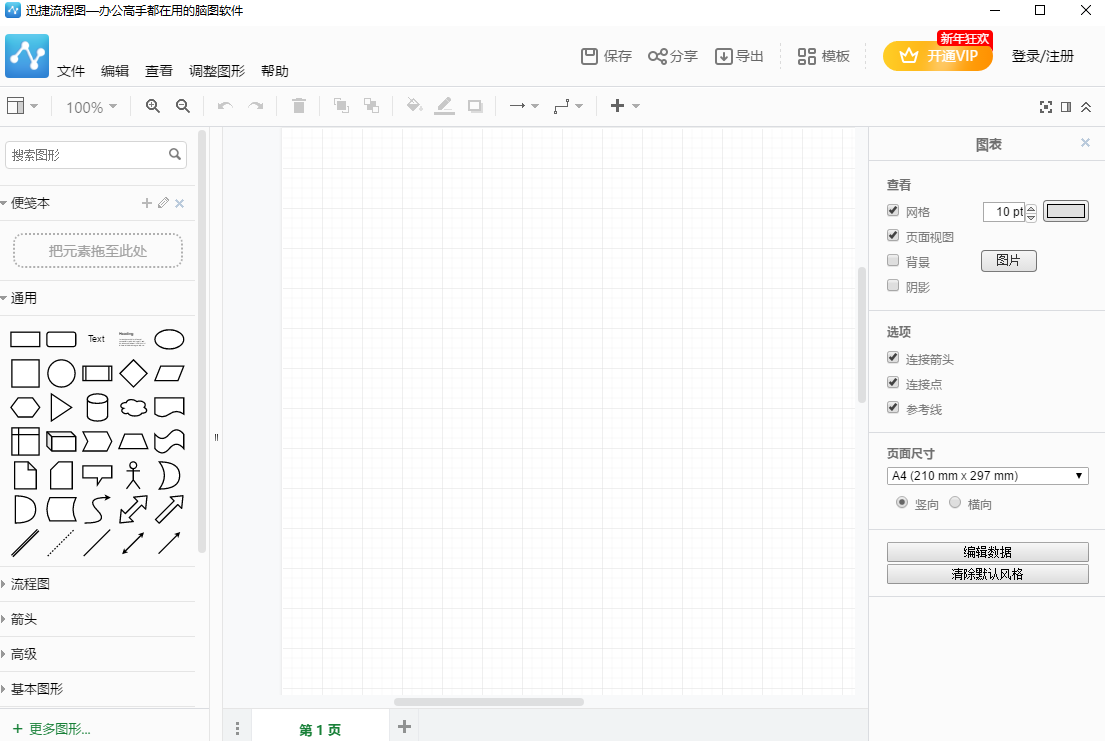Click the 开通VIP button
1105x741 pixels.
point(938,56)
